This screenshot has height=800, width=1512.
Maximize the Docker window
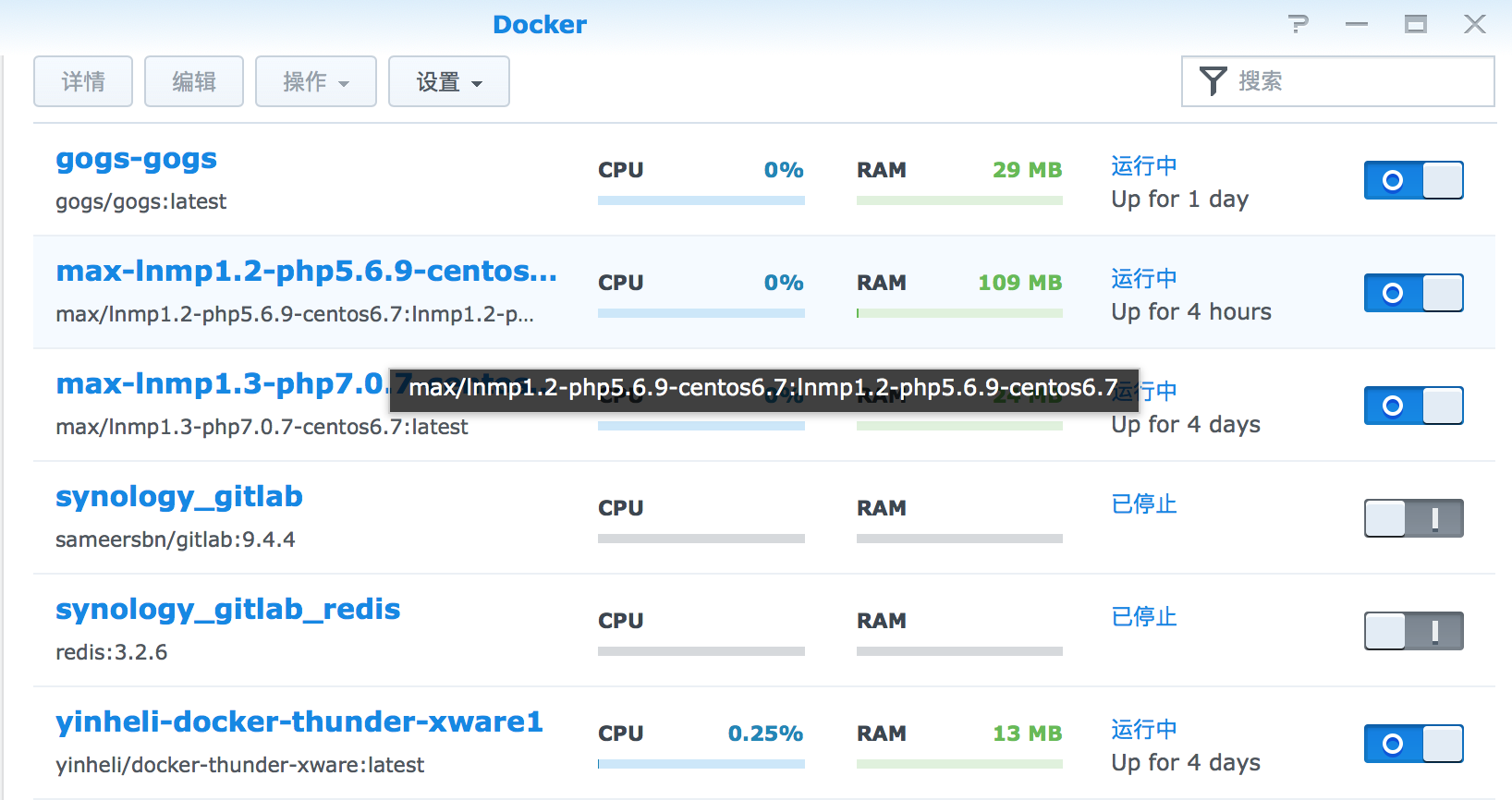click(x=1416, y=24)
